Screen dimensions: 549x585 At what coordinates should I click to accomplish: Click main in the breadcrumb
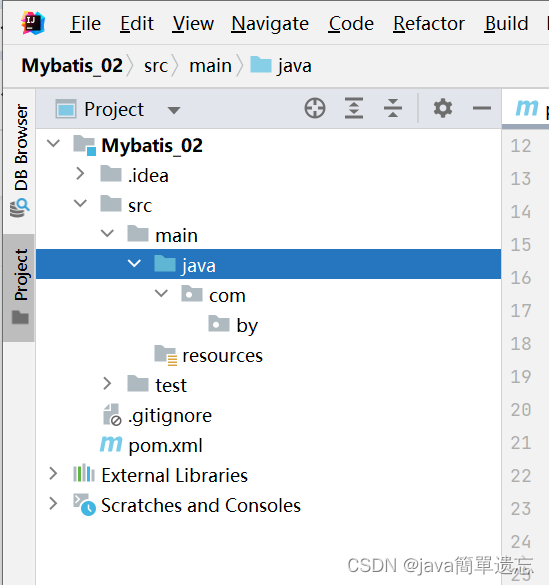point(210,66)
